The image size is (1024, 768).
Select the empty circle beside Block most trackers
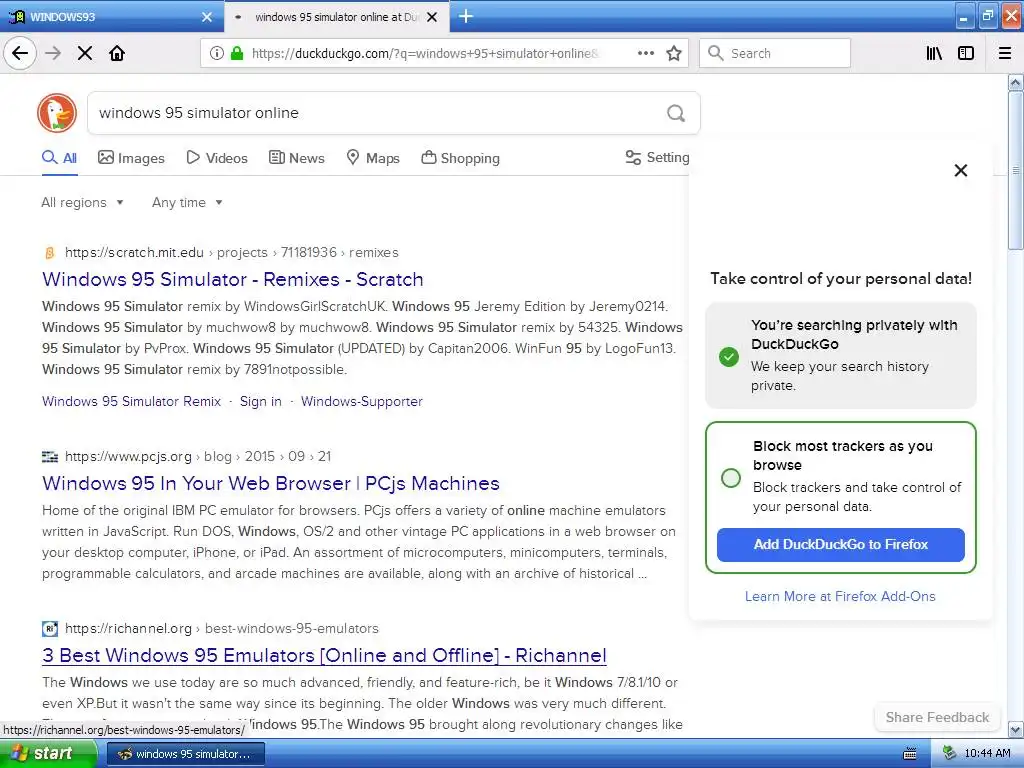coord(731,478)
